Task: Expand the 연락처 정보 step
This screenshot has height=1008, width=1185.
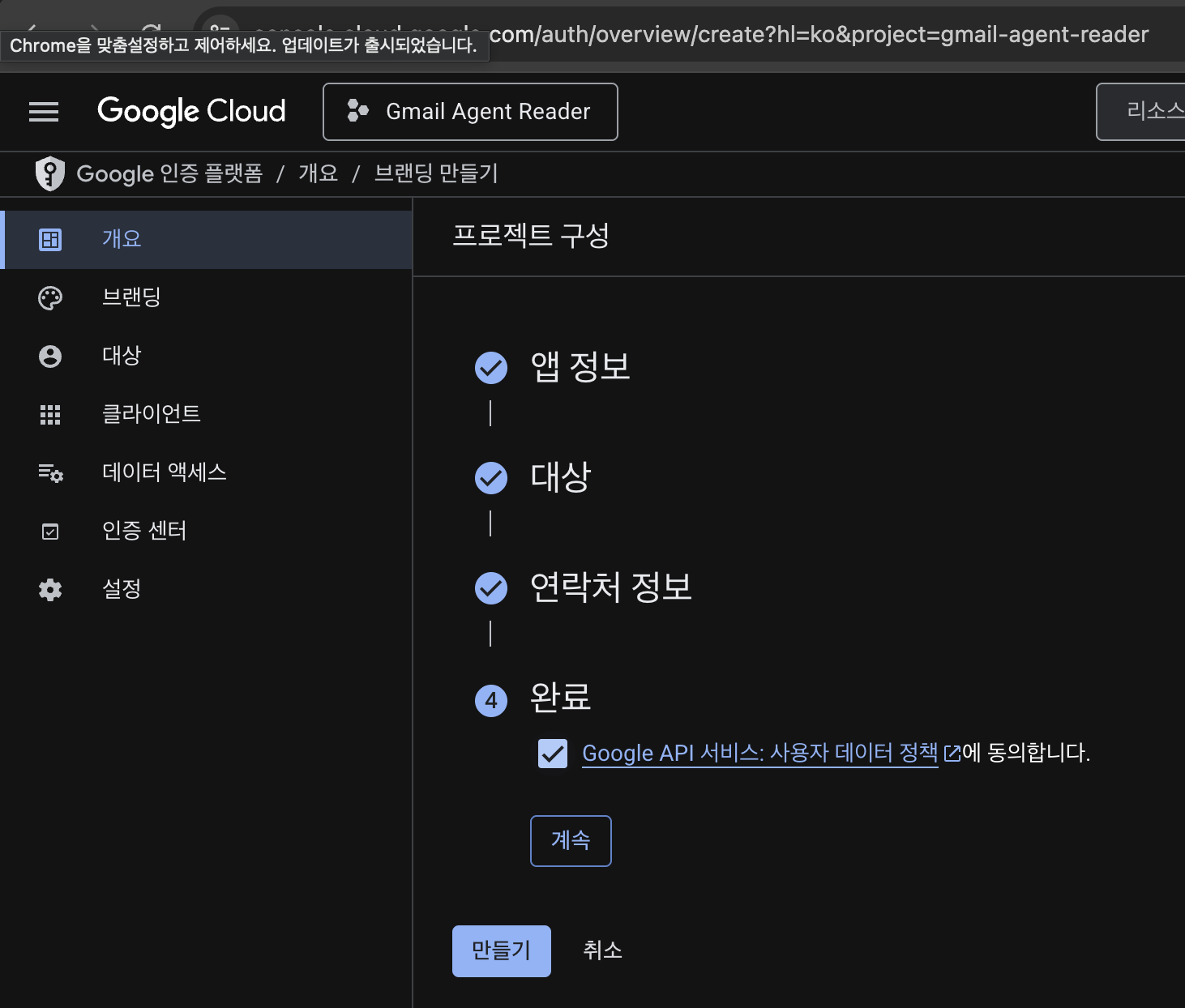Action: [611, 587]
